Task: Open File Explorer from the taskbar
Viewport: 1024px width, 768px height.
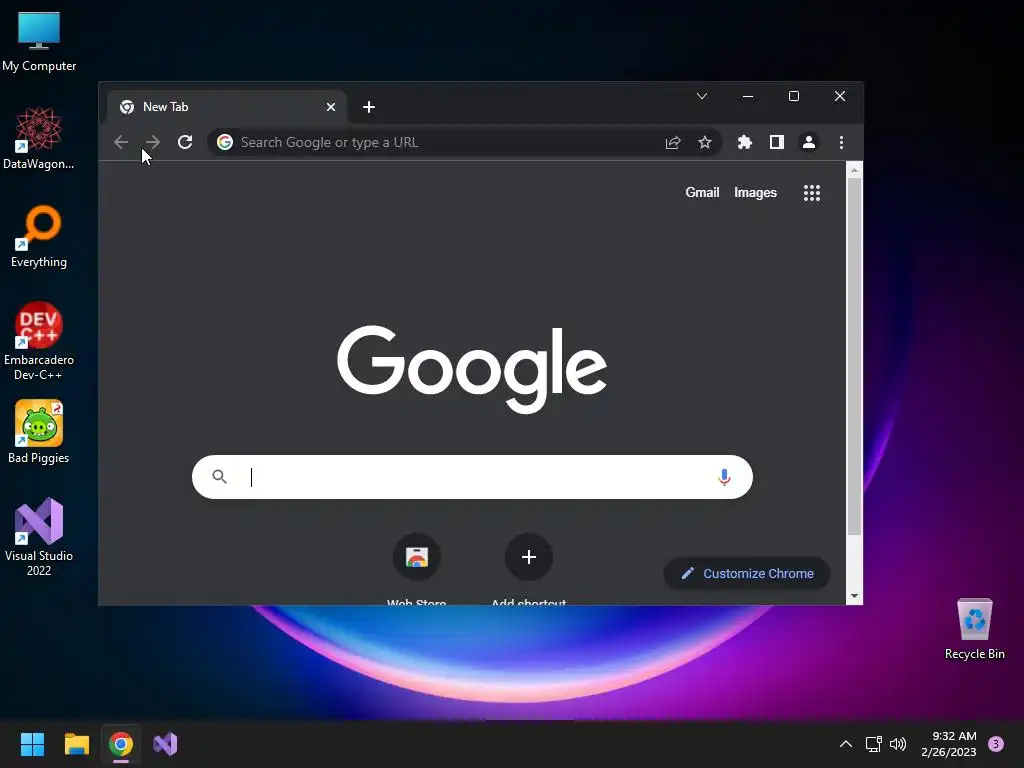Action: [x=76, y=744]
